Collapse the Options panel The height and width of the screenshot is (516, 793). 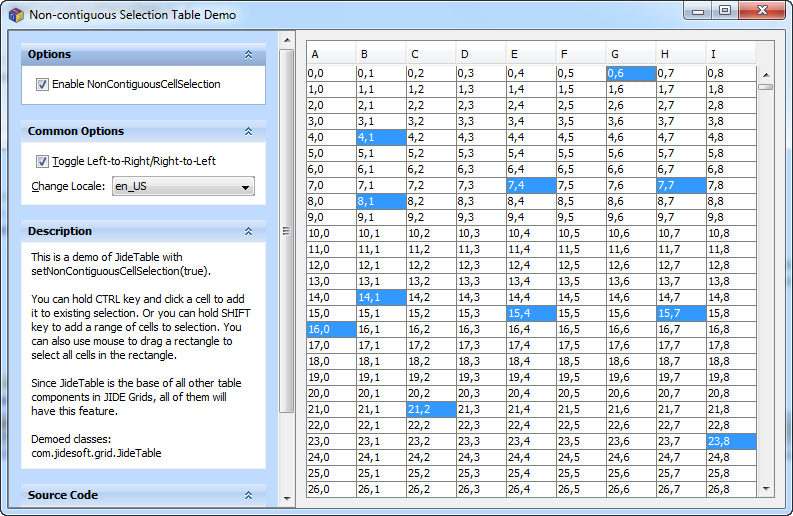[248, 55]
